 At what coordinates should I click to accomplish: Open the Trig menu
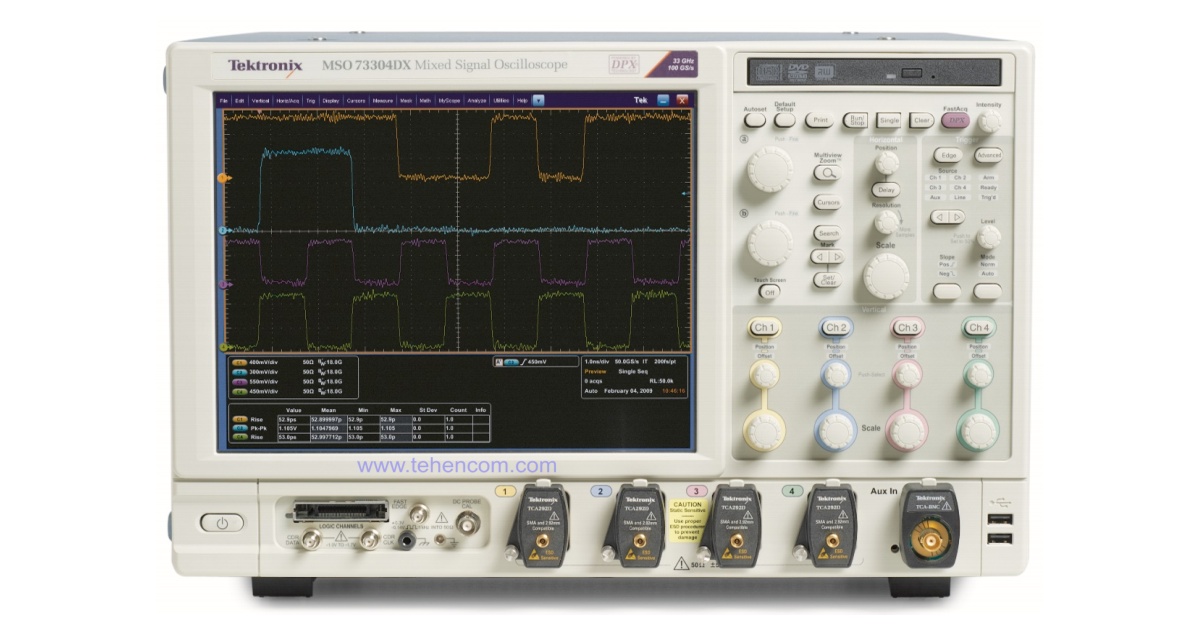tap(311, 101)
